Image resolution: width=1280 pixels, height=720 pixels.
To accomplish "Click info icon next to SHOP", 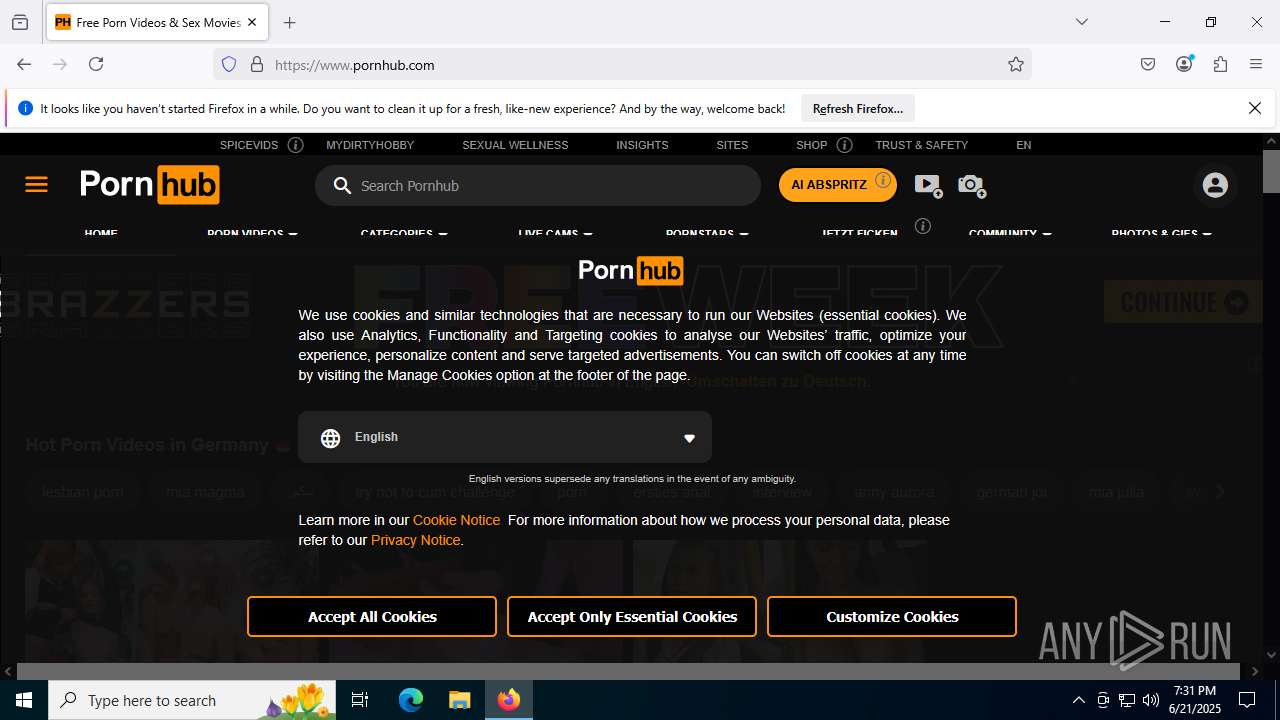I will click(844, 145).
